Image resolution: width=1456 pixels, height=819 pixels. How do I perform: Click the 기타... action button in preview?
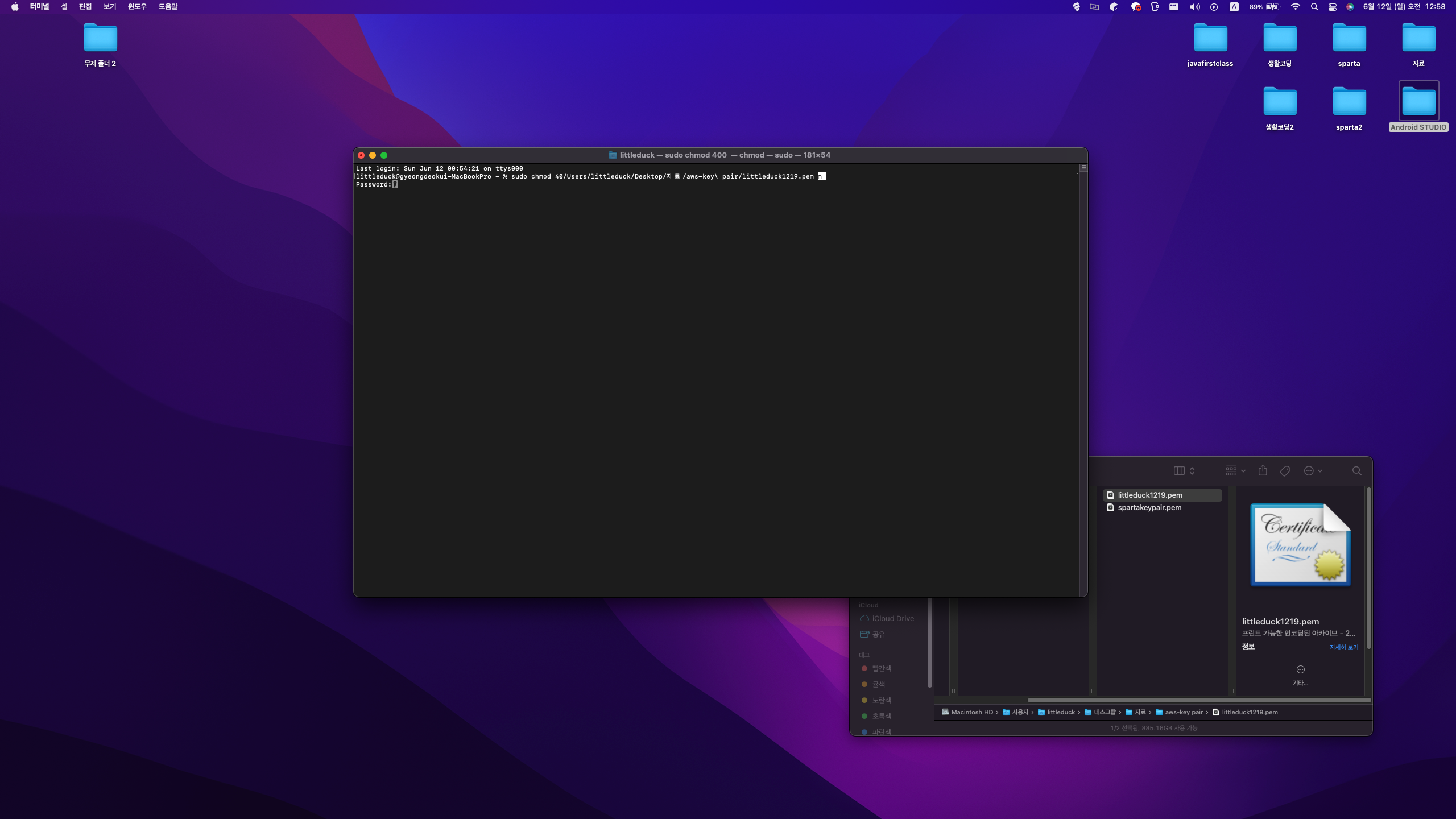(x=1300, y=675)
